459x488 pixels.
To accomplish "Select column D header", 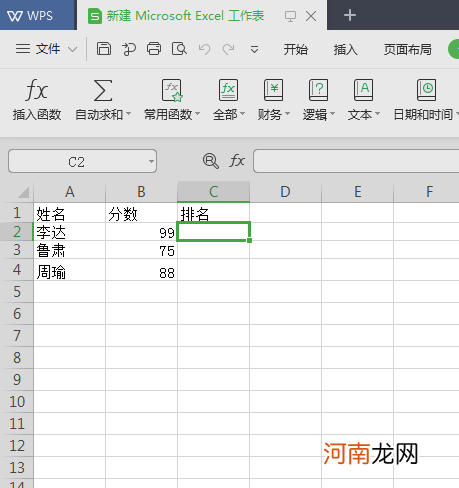I will [285, 192].
